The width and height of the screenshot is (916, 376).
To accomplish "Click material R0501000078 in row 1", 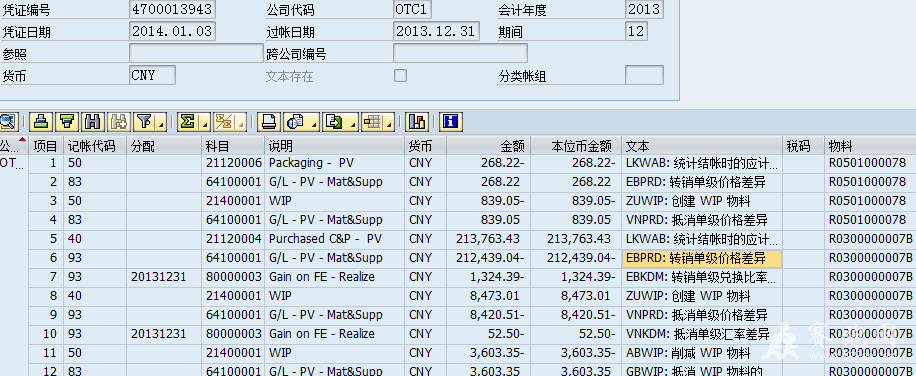I will [870, 163].
